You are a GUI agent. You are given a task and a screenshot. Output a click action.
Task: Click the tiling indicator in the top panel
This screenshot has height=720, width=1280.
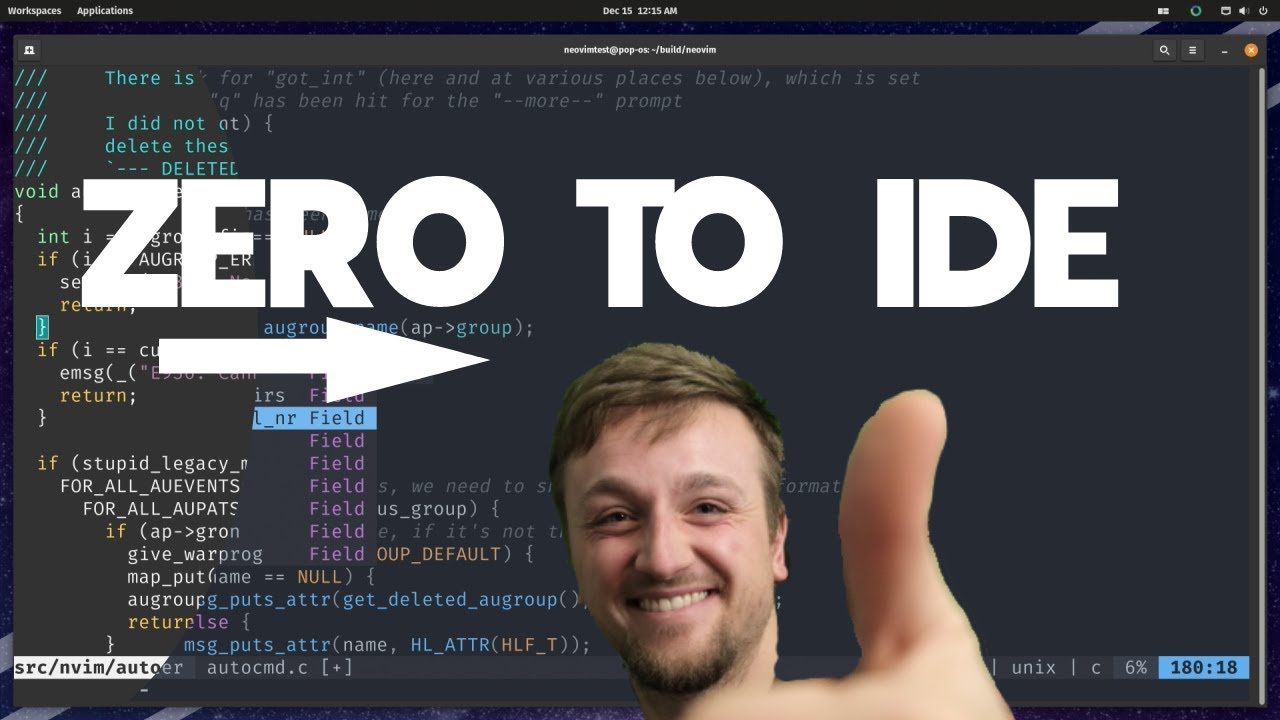(1163, 11)
